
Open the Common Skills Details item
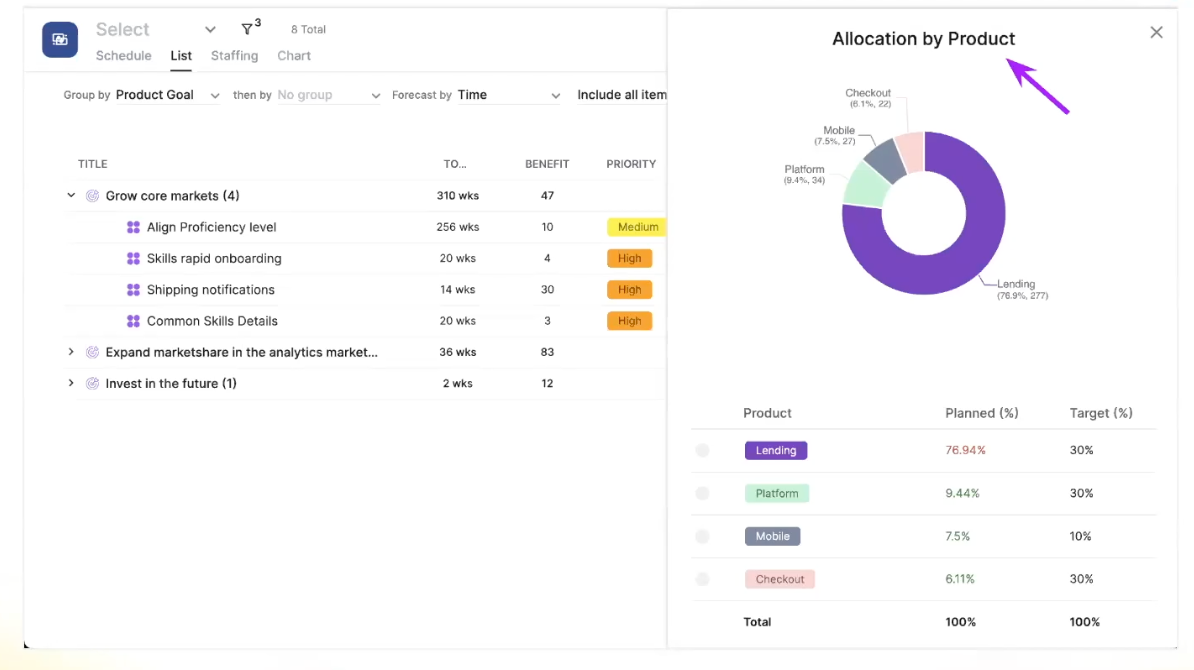tap(212, 321)
